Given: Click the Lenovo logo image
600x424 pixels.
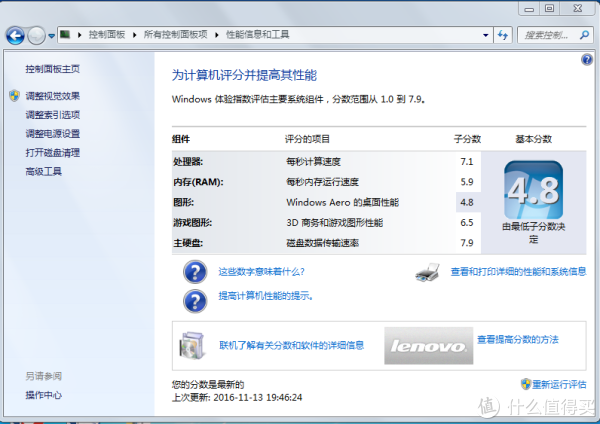Looking at the screenshot, I should click(x=429, y=346).
